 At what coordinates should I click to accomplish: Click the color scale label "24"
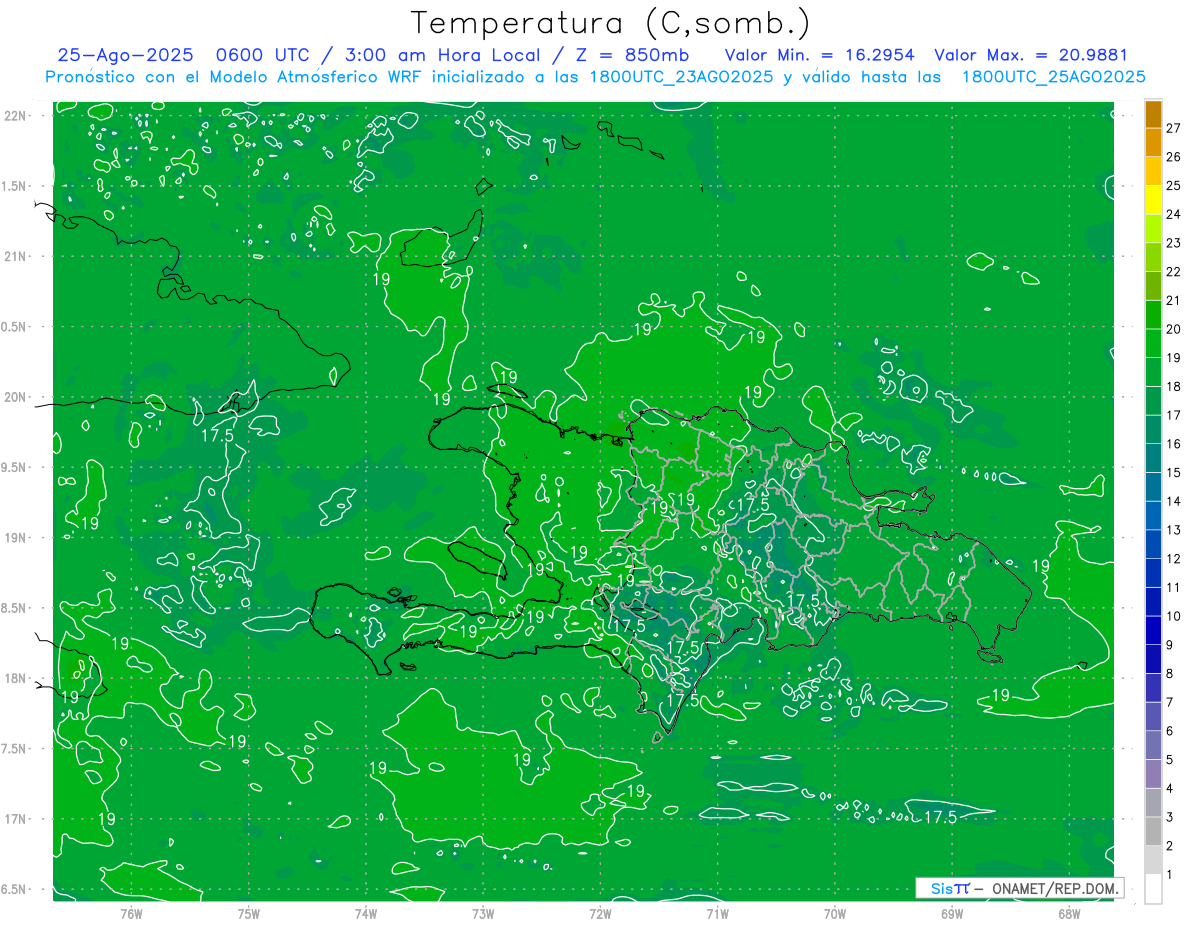coord(1173,214)
